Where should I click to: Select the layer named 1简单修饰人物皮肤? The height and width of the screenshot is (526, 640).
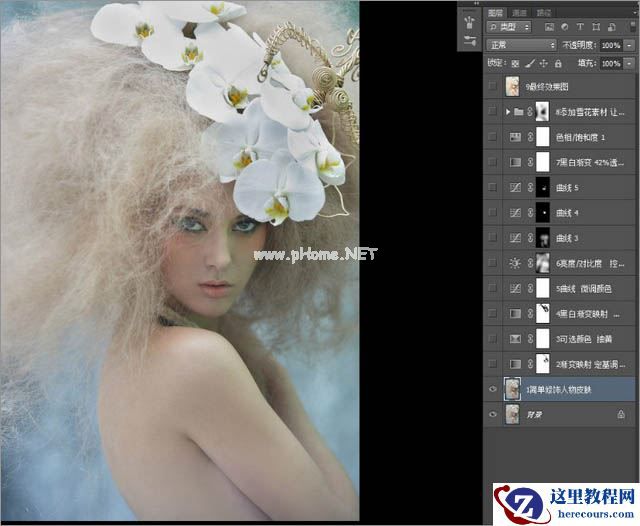(558, 390)
